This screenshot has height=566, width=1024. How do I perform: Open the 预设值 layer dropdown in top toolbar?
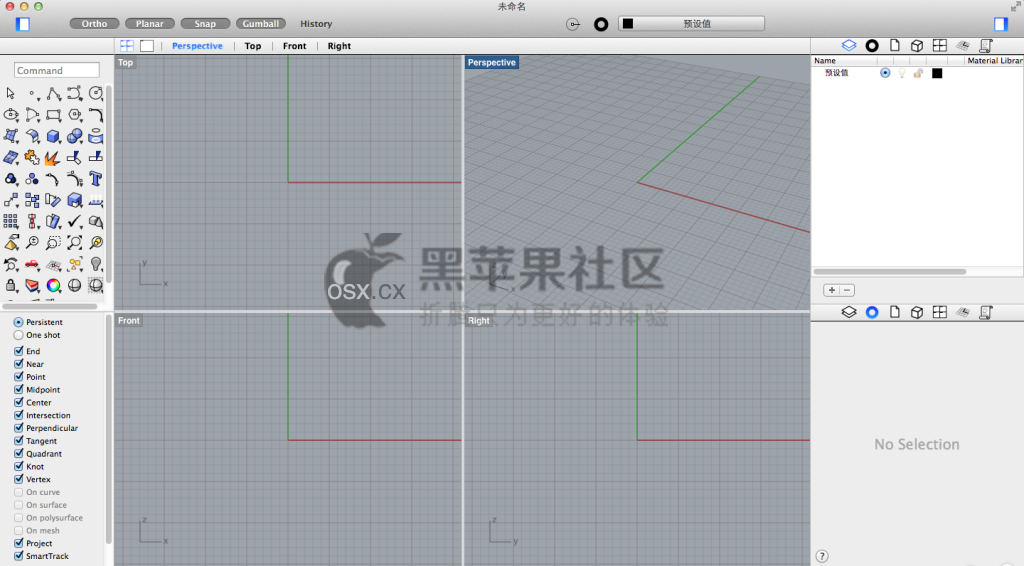click(691, 24)
